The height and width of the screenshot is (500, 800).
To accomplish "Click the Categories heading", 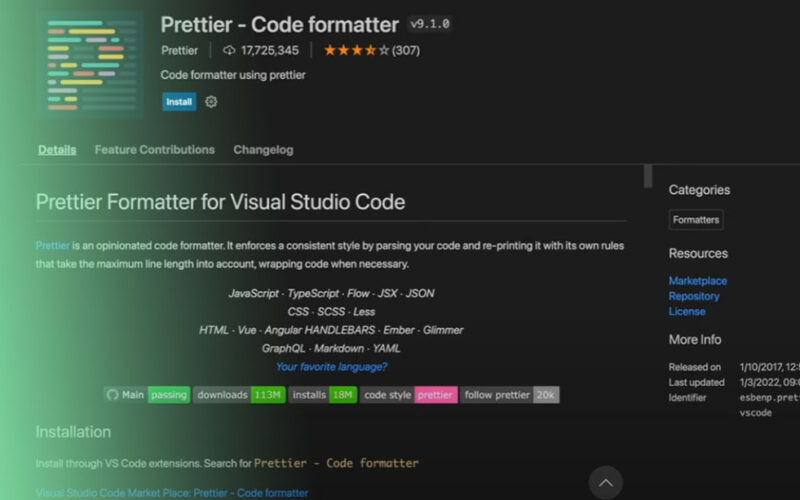I will [699, 190].
